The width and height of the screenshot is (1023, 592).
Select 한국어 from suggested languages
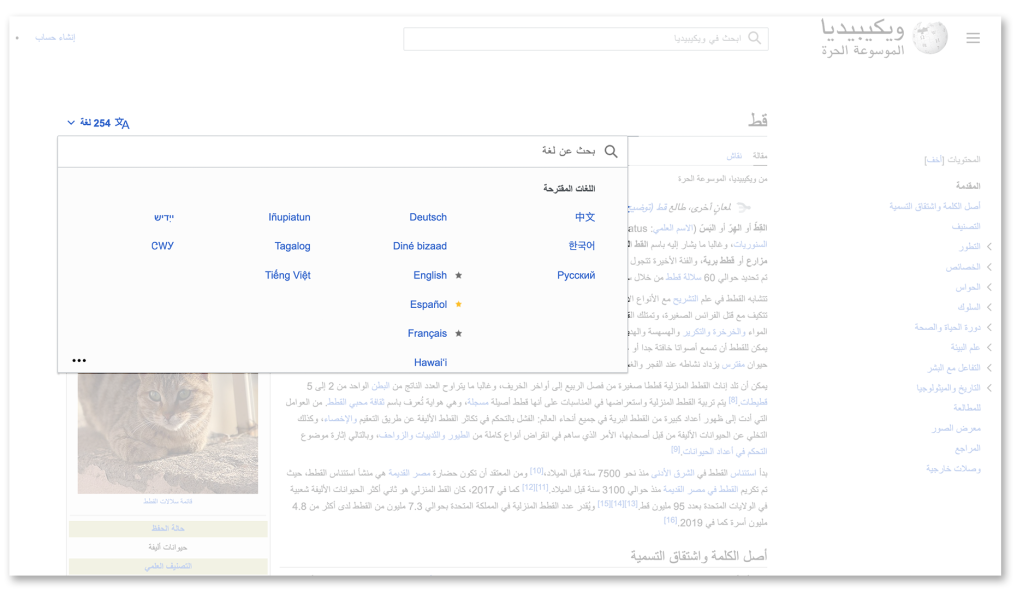coord(581,246)
